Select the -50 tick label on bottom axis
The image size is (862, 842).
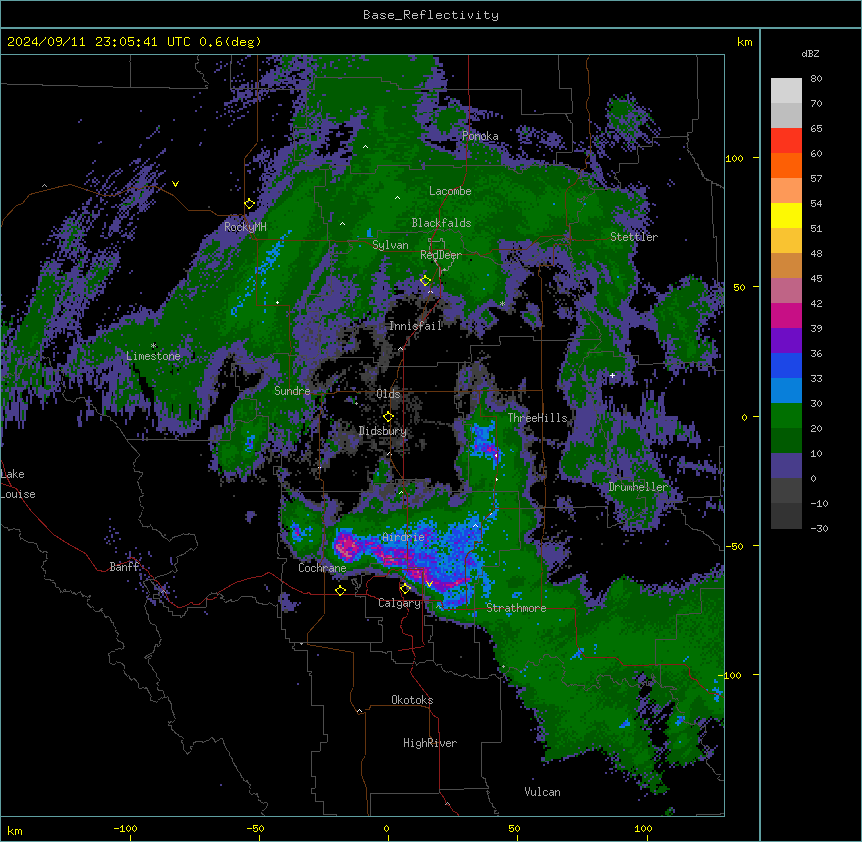pos(255,828)
